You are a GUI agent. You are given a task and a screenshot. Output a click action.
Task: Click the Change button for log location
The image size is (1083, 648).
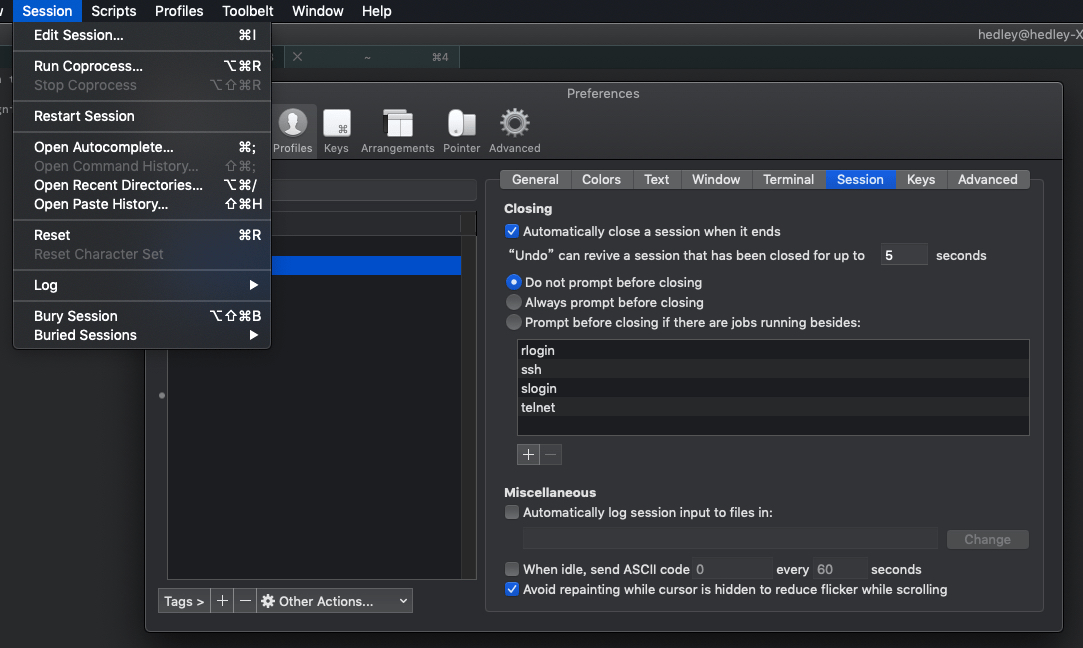click(987, 539)
